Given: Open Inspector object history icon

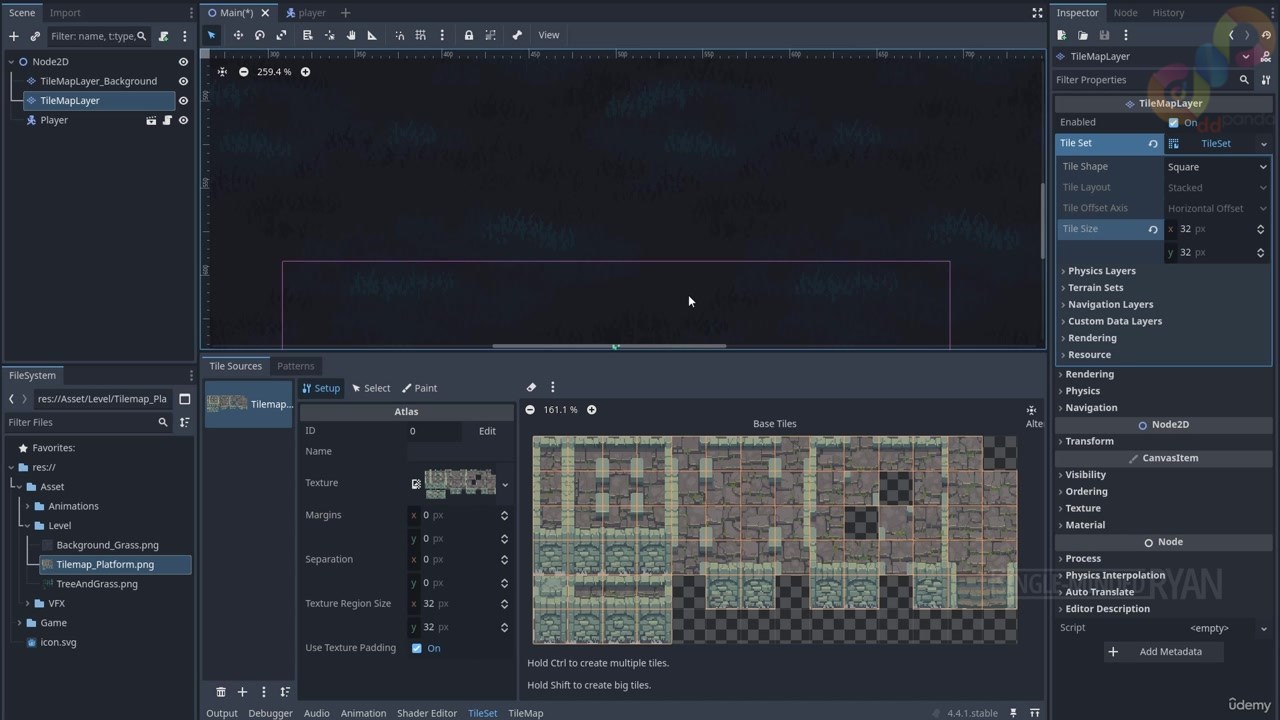Looking at the screenshot, I should tap(1266, 35).
